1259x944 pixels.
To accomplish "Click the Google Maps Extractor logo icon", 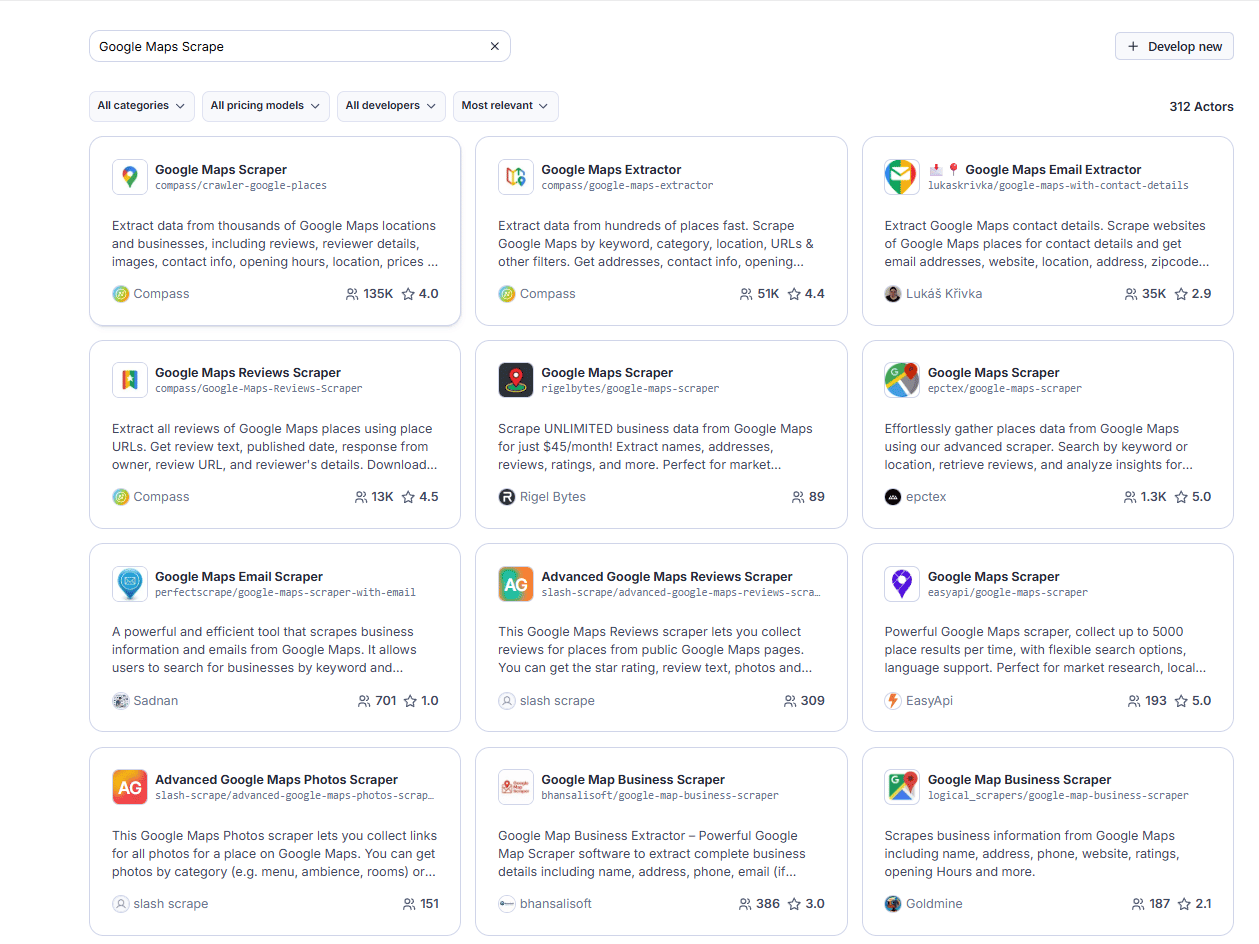I will (x=516, y=177).
